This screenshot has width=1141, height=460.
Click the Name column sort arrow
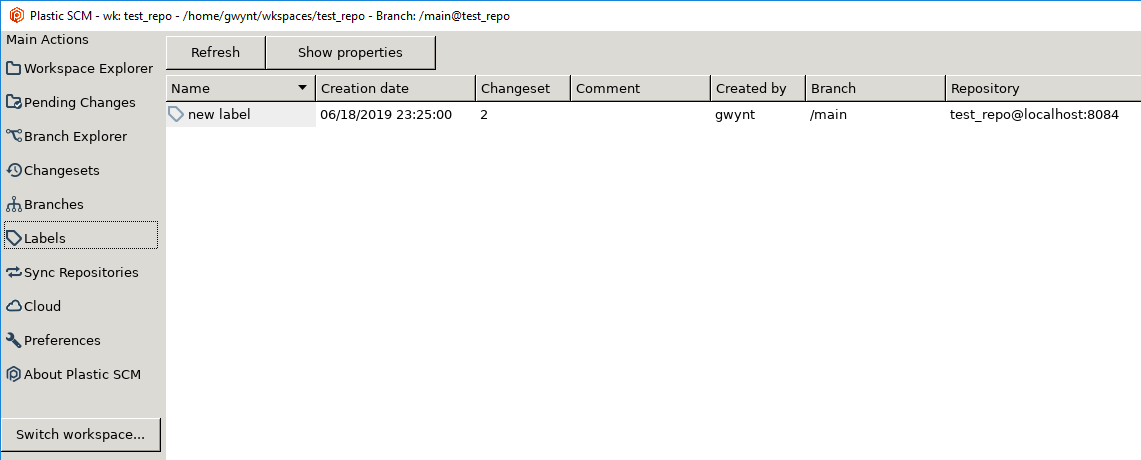(303, 88)
